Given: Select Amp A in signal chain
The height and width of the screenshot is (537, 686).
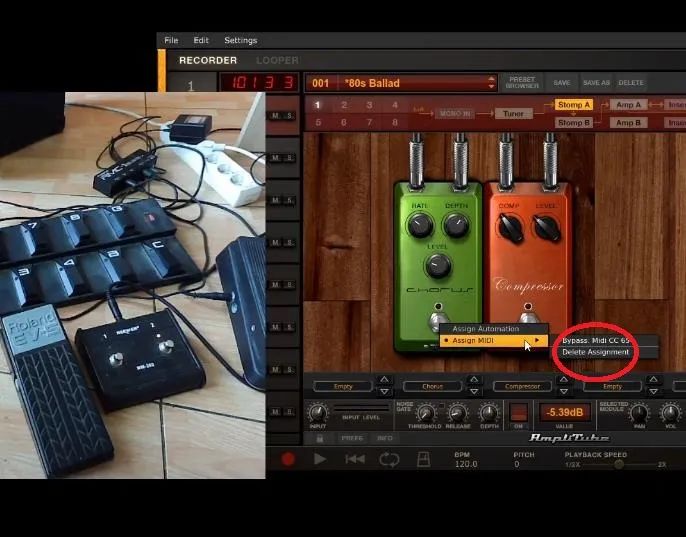Looking at the screenshot, I should click(x=628, y=105).
